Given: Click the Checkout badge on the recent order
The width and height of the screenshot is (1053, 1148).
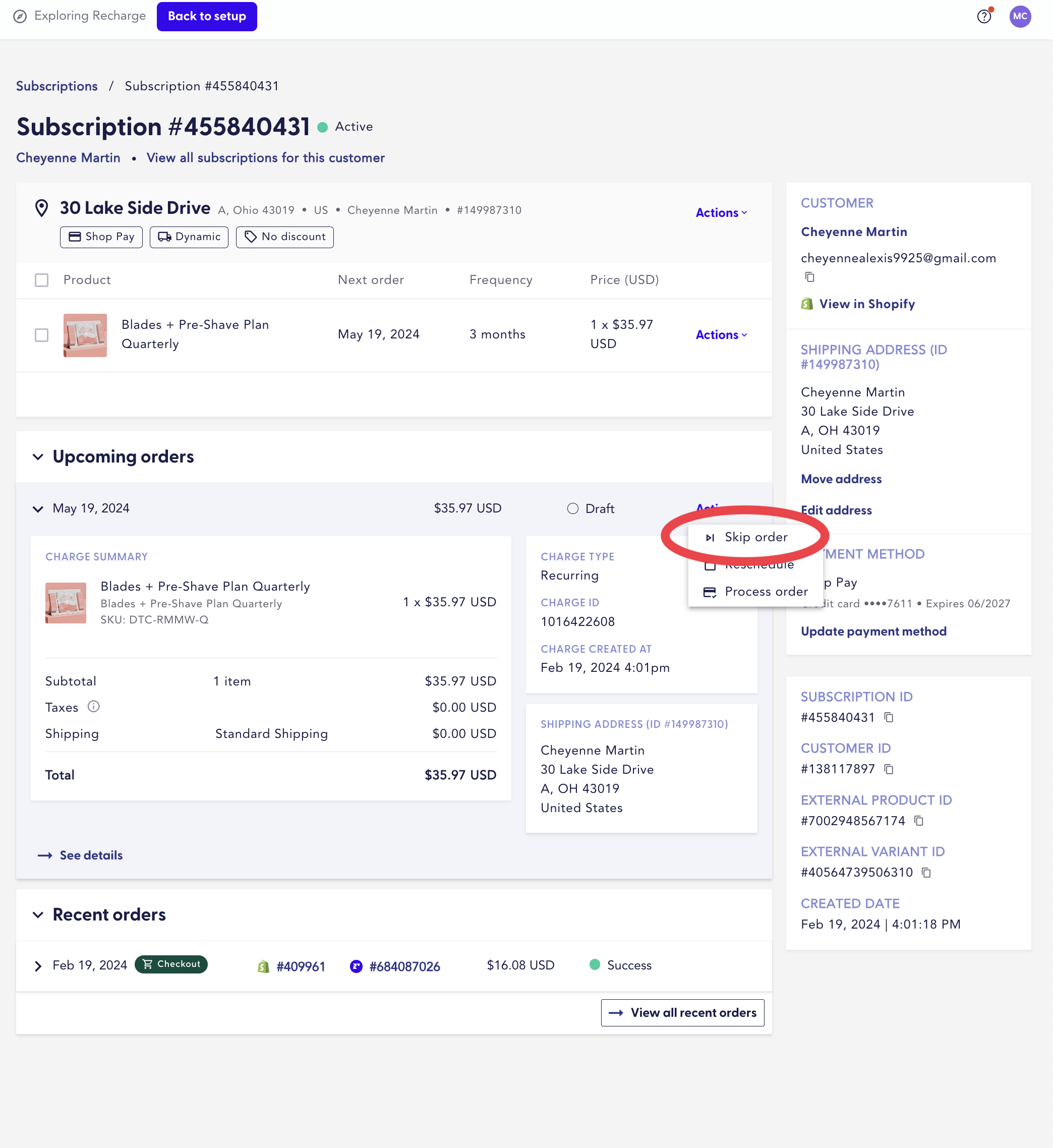Looking at the screenshot, I should (x=170, y=964).
